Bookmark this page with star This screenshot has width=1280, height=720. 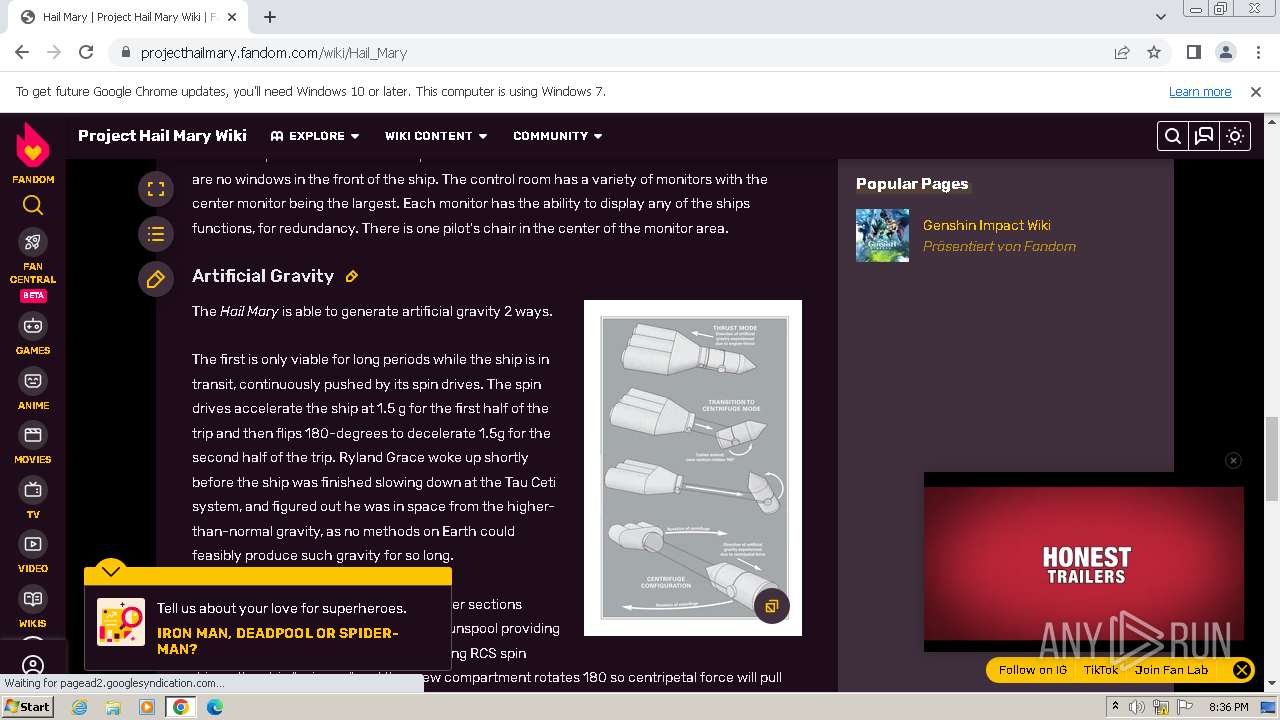pos(1154,52)
